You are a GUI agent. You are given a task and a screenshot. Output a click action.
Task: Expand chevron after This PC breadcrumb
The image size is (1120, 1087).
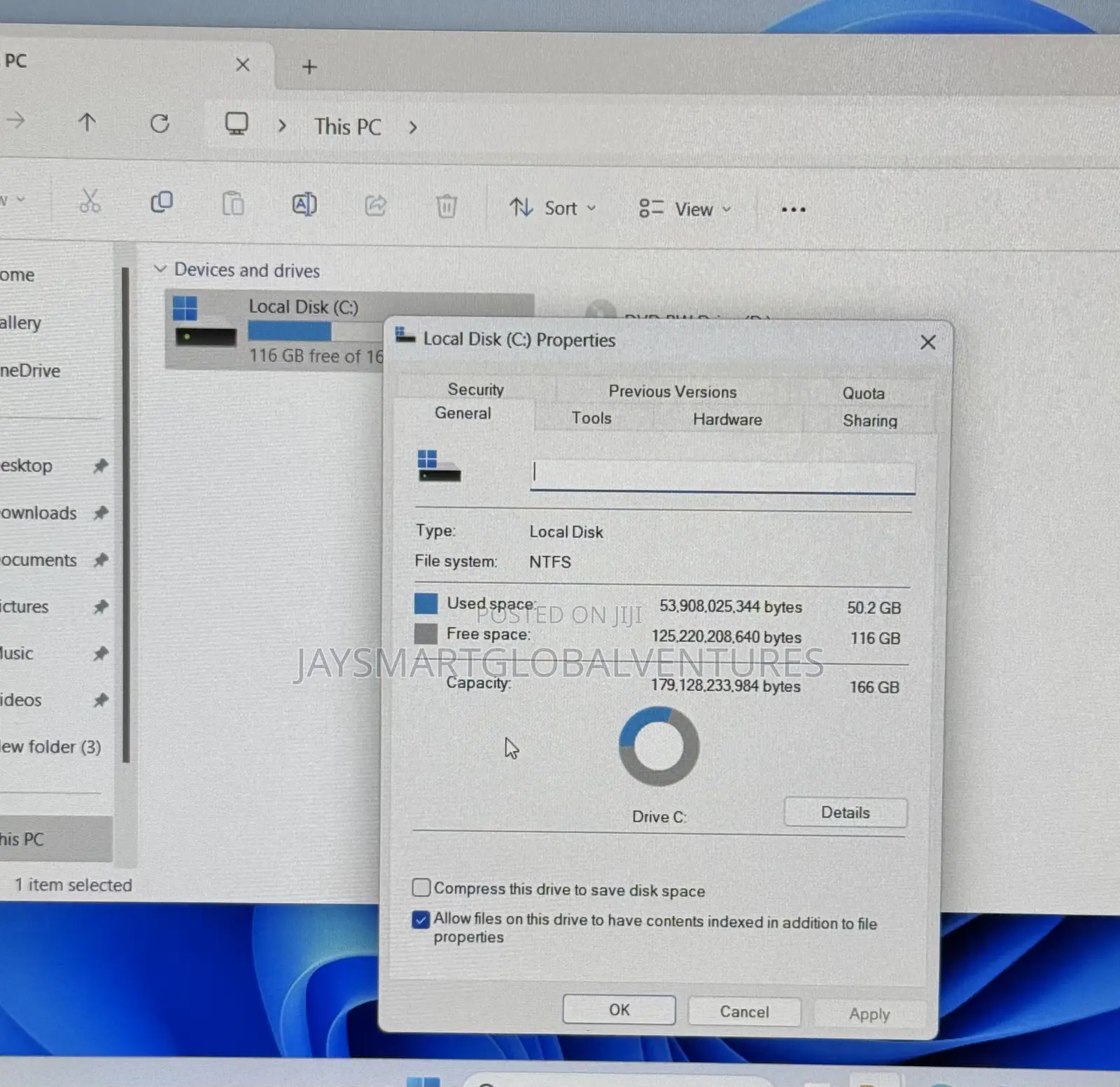coord(413,127)
